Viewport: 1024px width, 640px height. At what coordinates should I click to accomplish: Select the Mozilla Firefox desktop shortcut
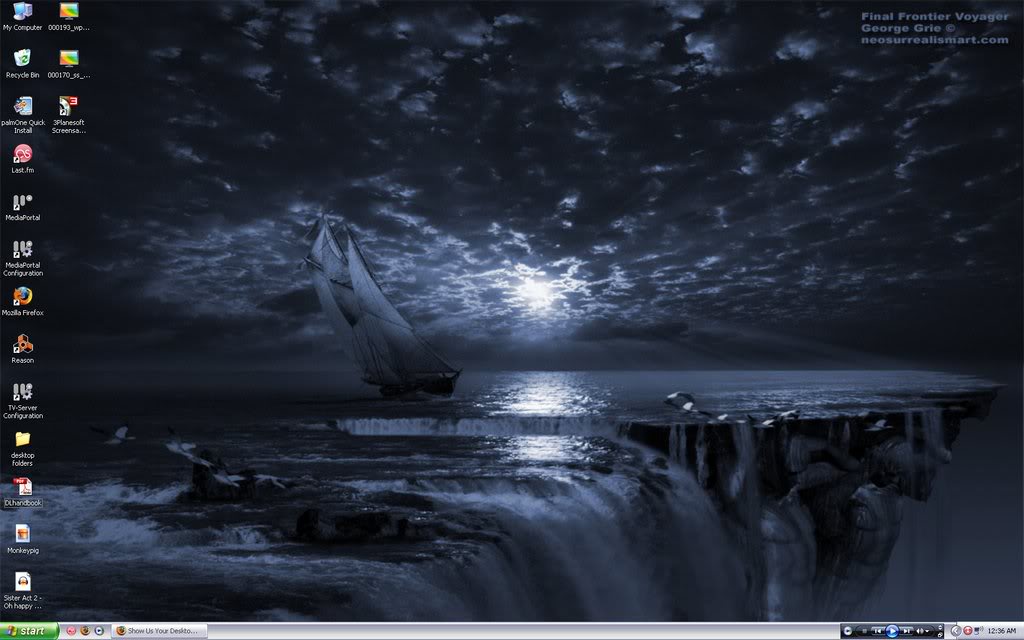point(22,302)
